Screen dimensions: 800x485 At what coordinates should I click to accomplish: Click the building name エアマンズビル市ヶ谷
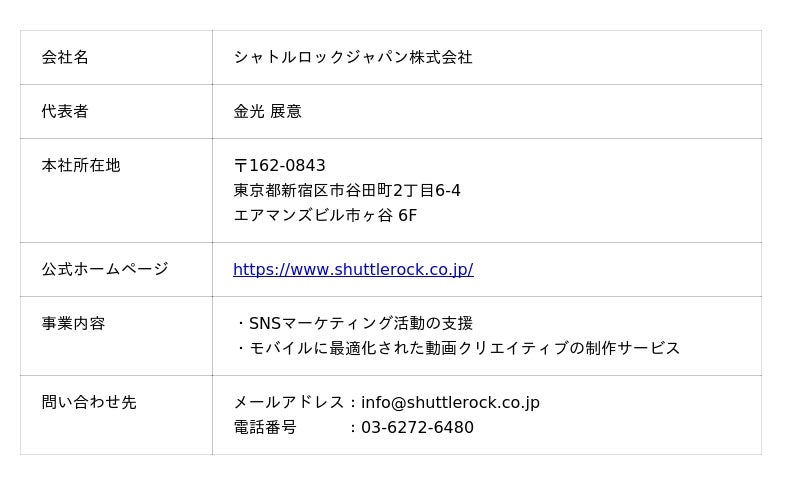(312, 215)
